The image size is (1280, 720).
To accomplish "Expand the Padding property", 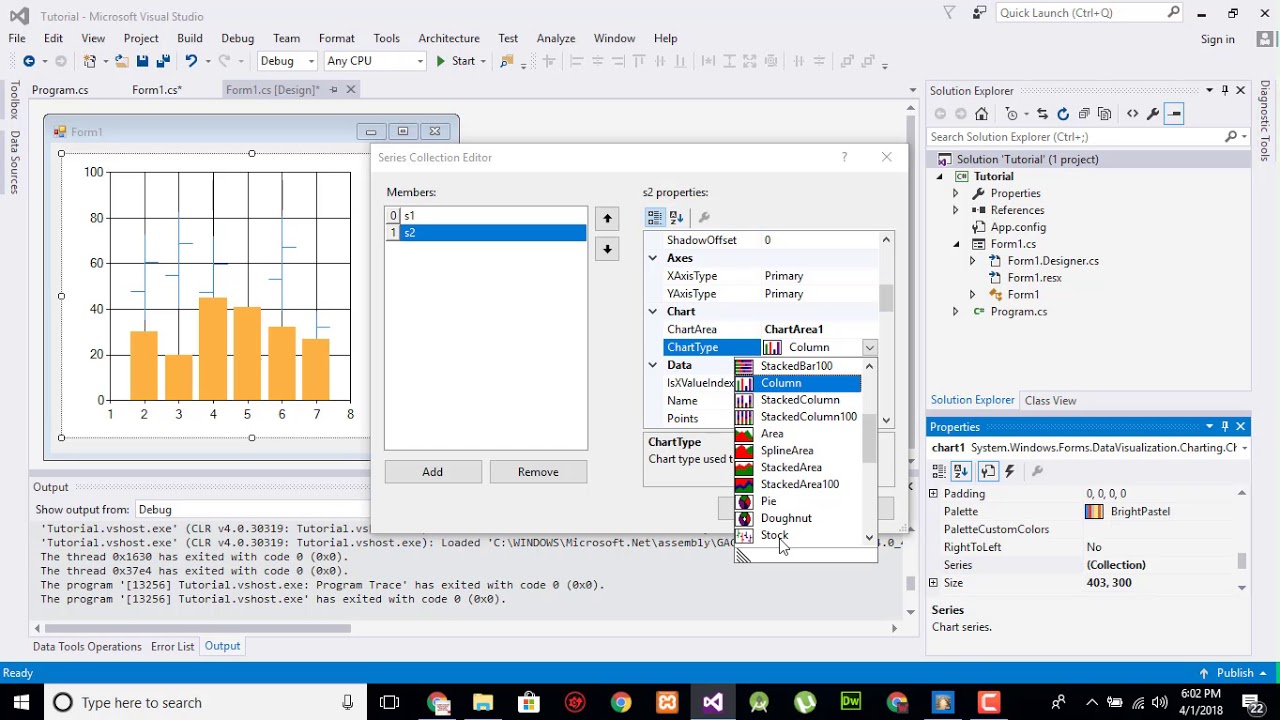I will [934, 494].
